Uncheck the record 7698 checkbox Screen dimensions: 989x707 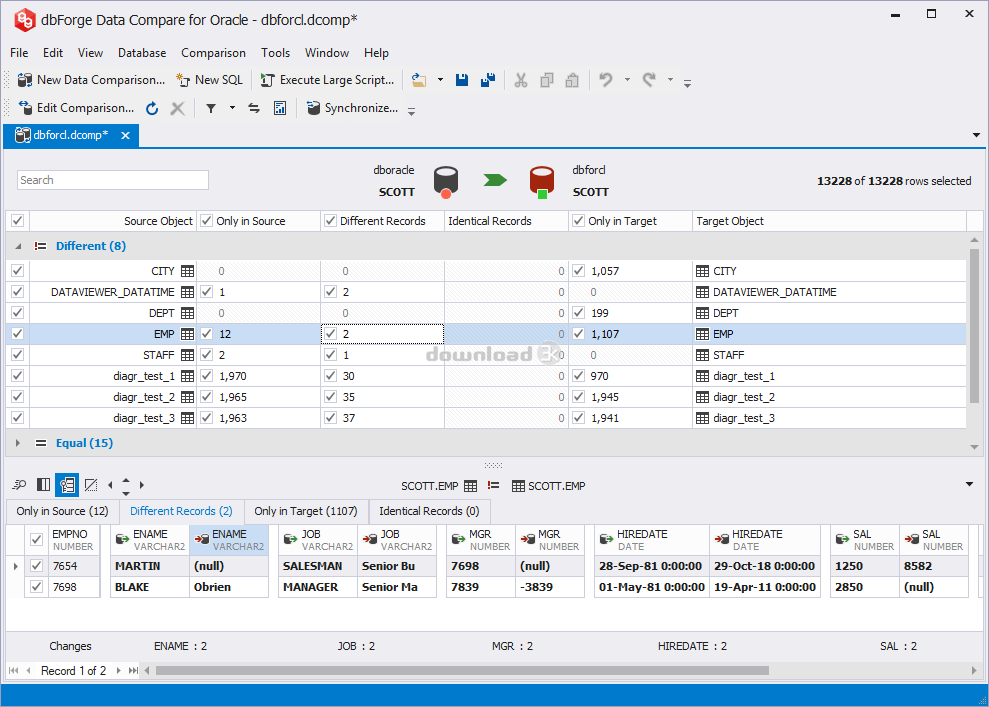tap(37, 587)
